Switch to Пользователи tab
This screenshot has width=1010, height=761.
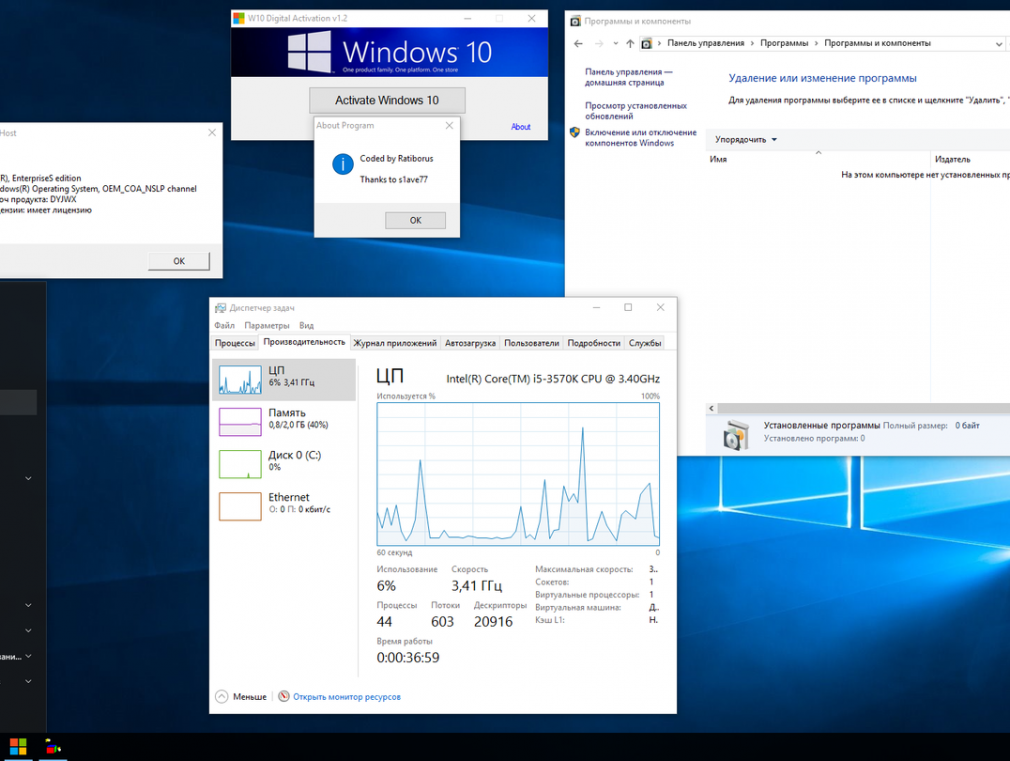coord(531,343)
